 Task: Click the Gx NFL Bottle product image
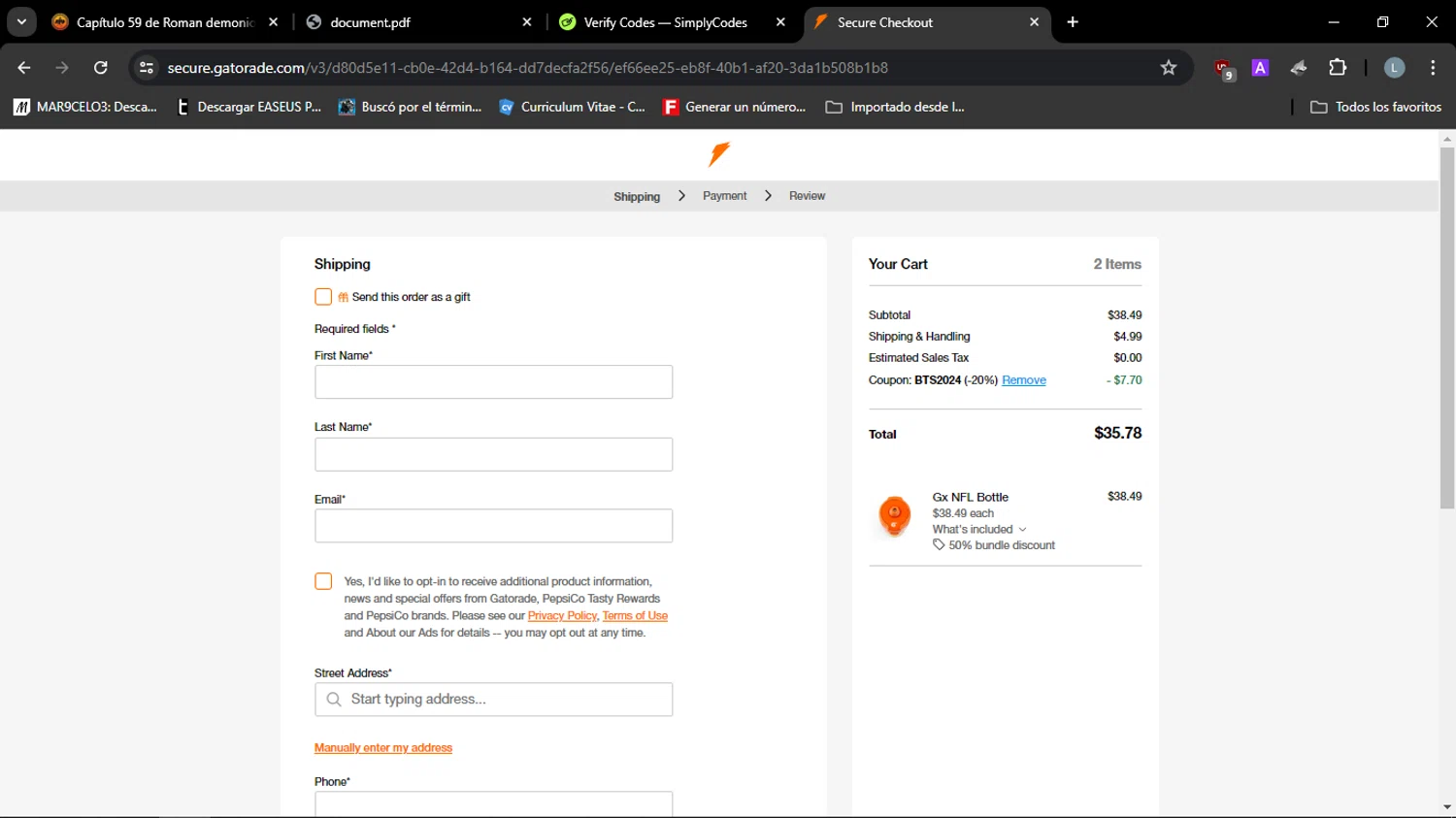(x=894, y=515)
